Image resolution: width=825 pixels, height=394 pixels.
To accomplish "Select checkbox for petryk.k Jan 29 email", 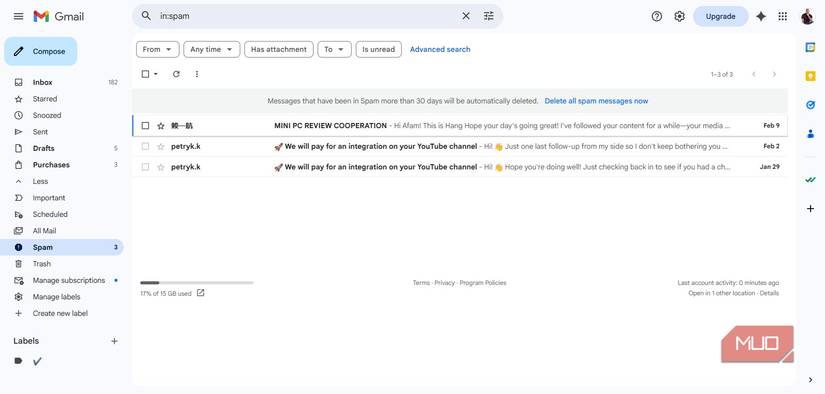I will (x=145, y=167).
